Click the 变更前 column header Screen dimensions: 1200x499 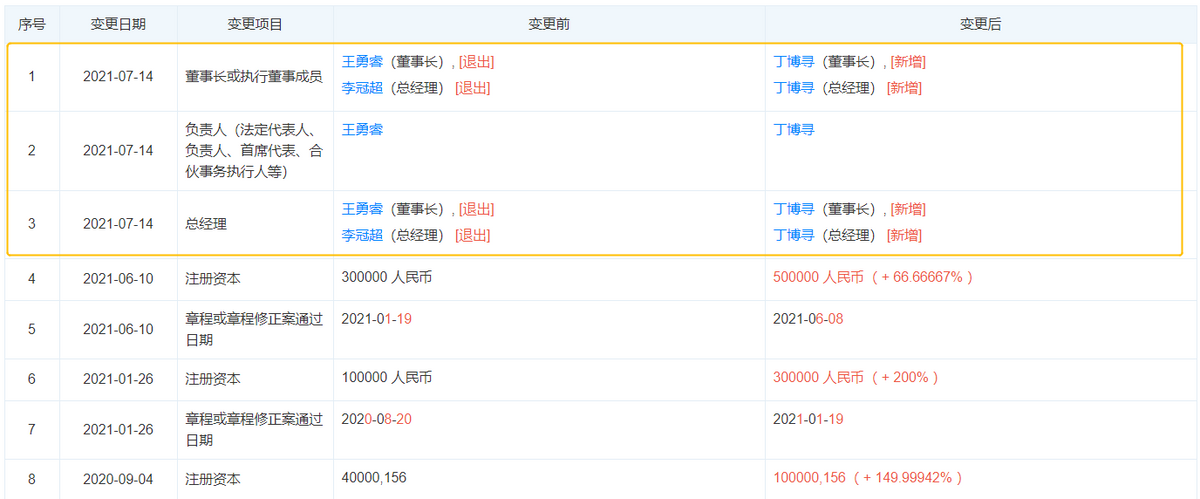pyautogui.click(x=548, y=24)
